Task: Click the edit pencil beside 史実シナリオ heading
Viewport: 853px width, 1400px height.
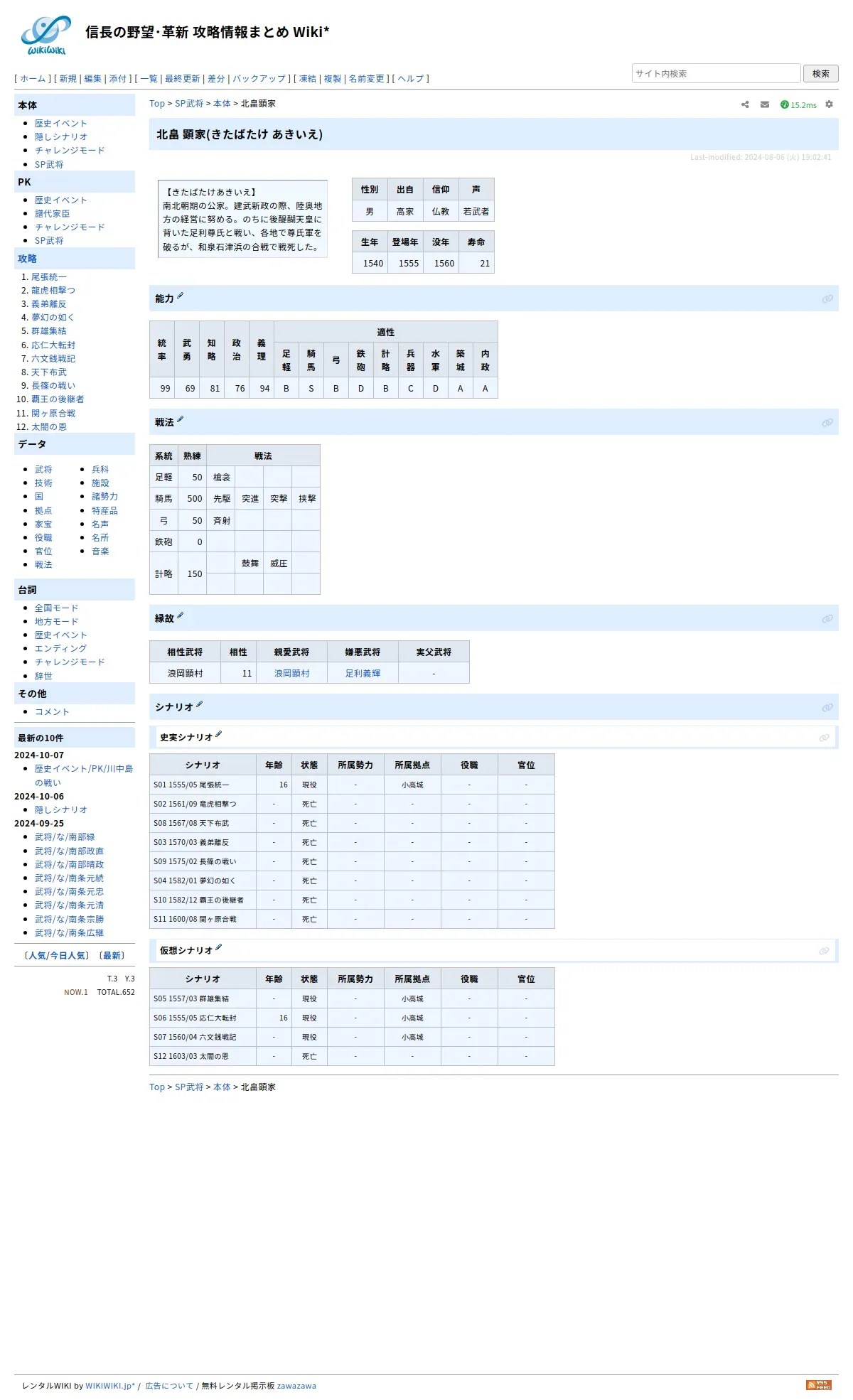Action: pyautogui.click(x=218, y=734)
